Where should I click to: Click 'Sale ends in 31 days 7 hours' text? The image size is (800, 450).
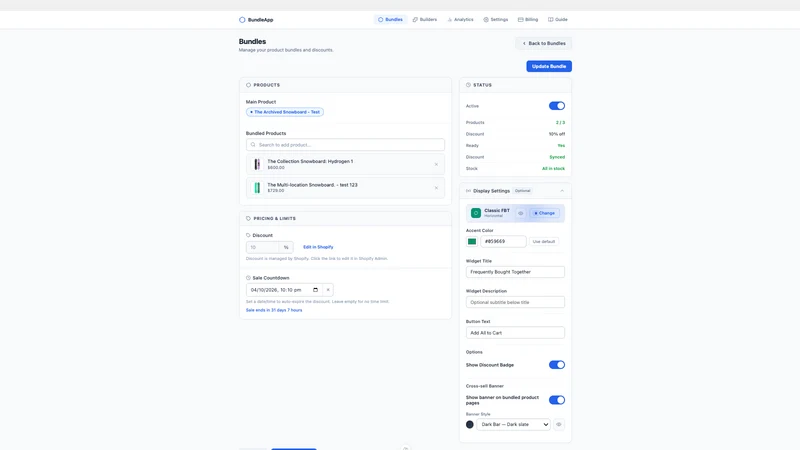pyautogui.click(x=274, y=310)
